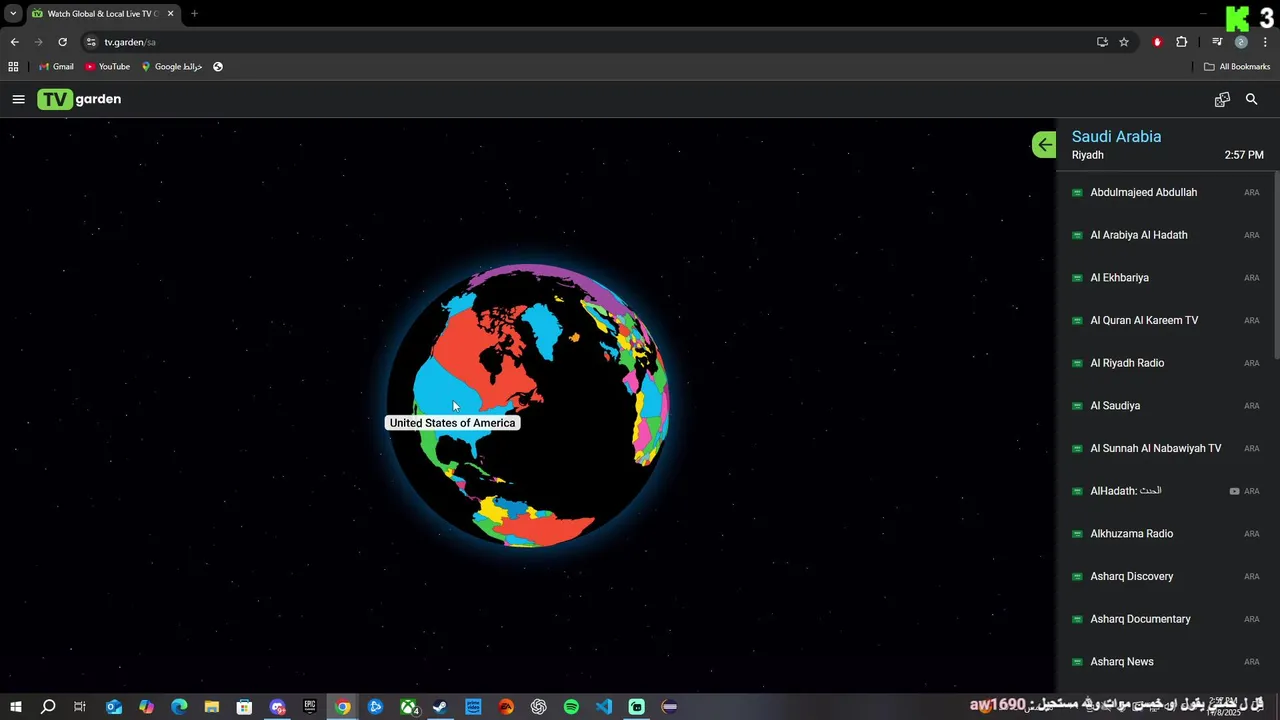The image size is (1280, 720).
Task: Open Discord from the taskbar
Action: 277,707
